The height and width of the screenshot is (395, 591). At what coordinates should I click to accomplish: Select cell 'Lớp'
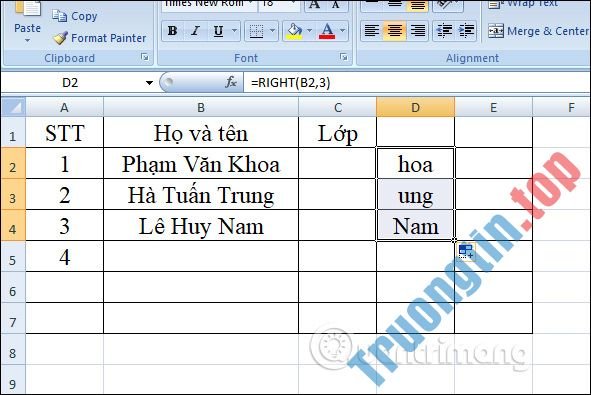click(x=338, y=133)
